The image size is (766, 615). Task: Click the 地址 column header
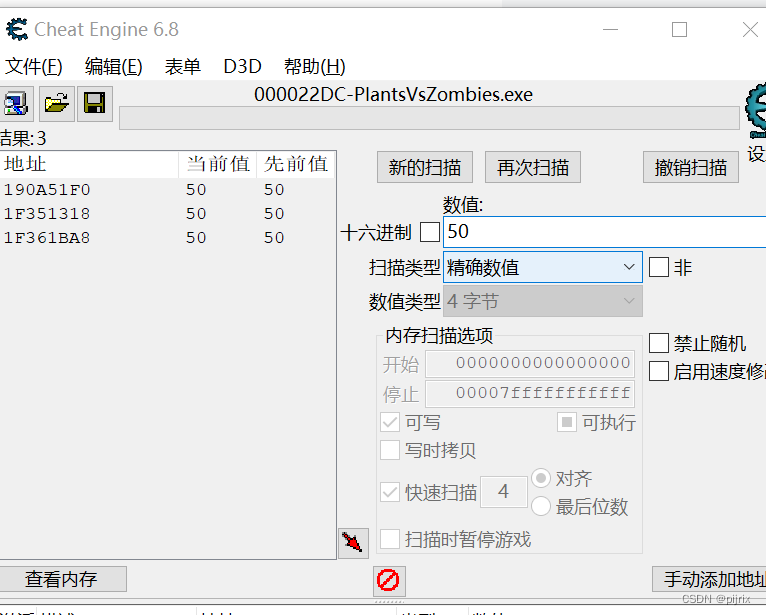click(89, 164)
